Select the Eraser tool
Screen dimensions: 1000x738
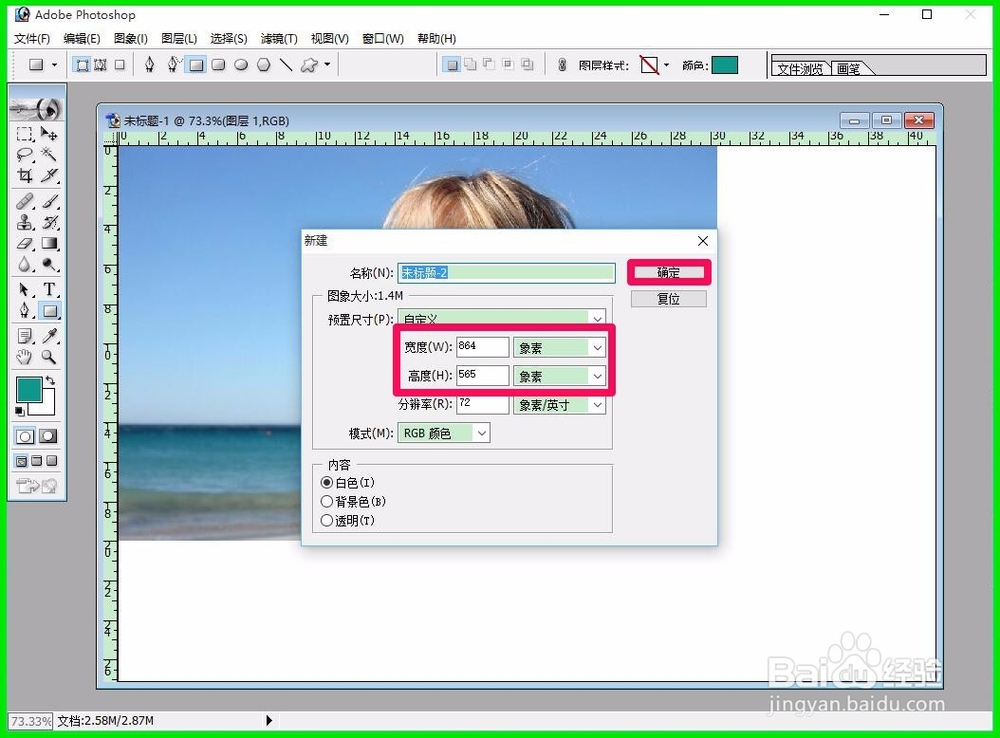24,243
